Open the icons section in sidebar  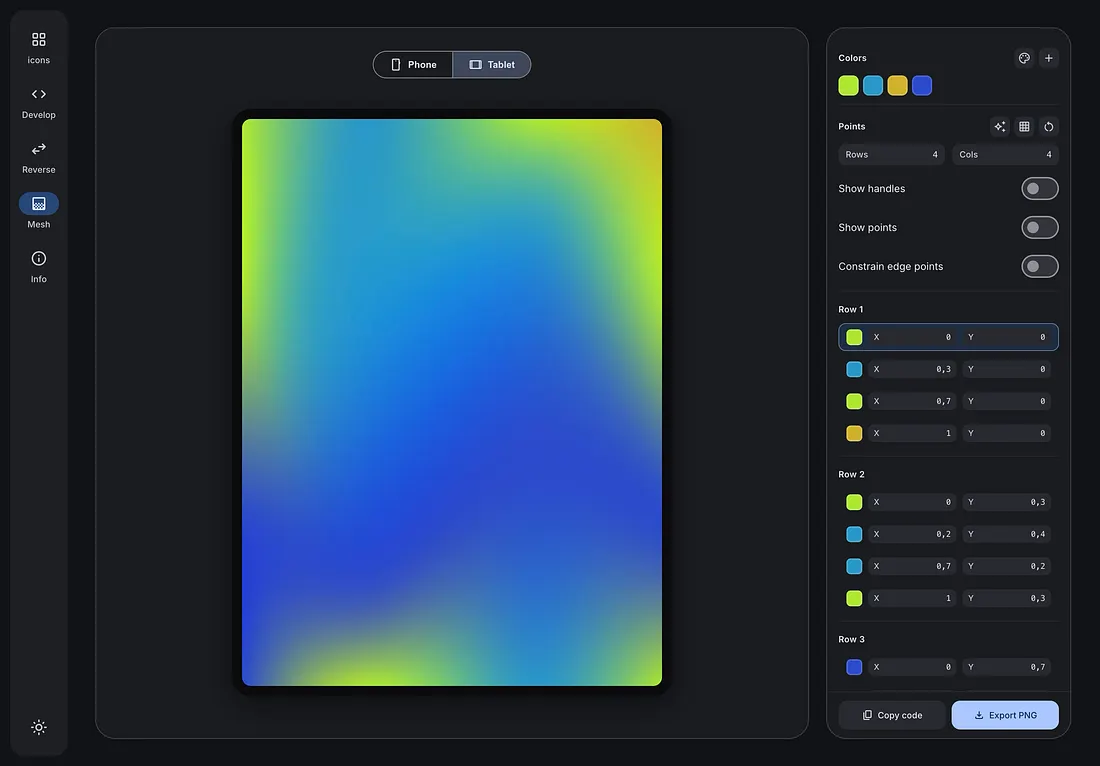[39, 48]
